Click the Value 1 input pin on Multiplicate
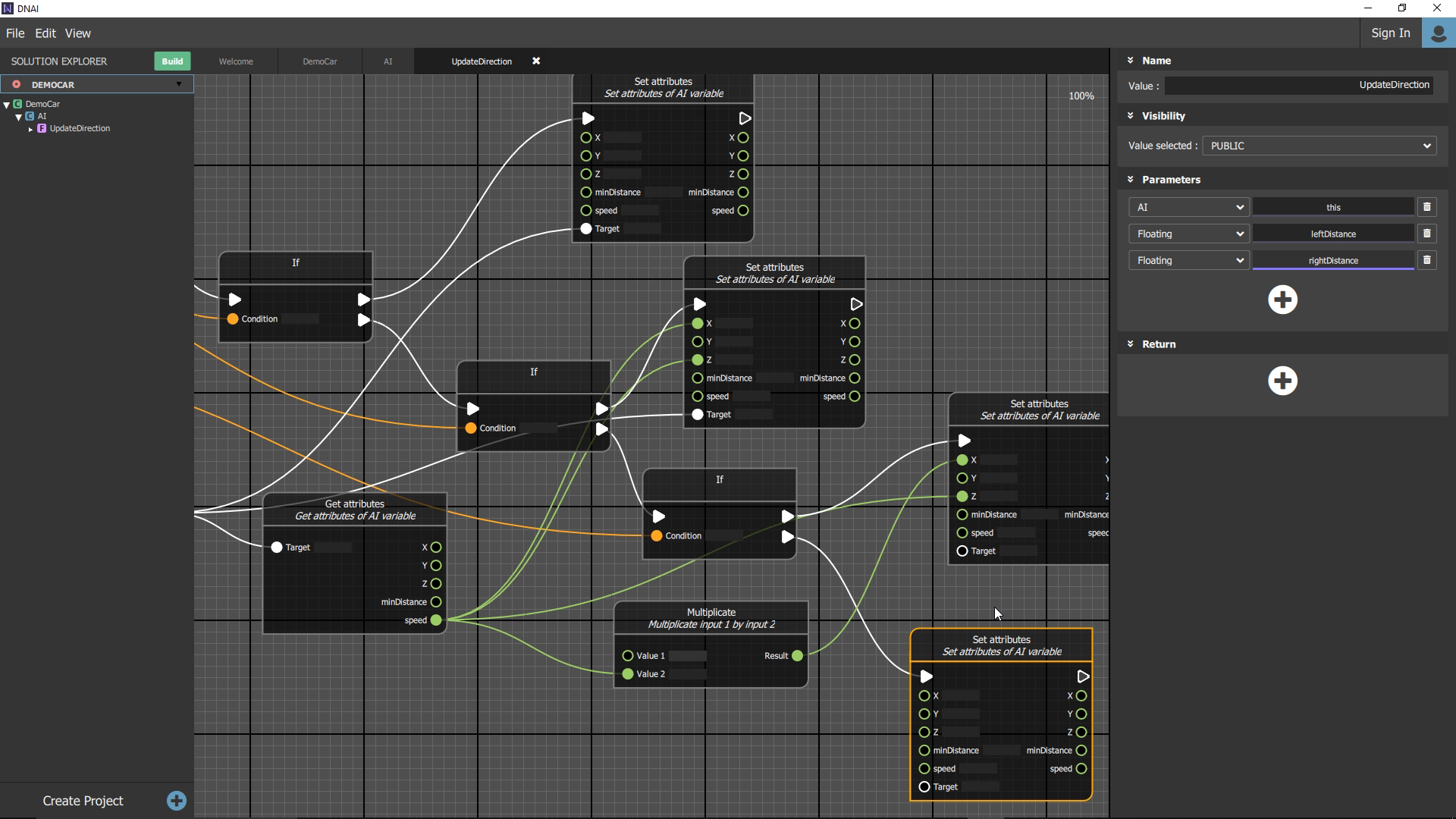This screenshot has height=819, width=1456. (627, 656)
